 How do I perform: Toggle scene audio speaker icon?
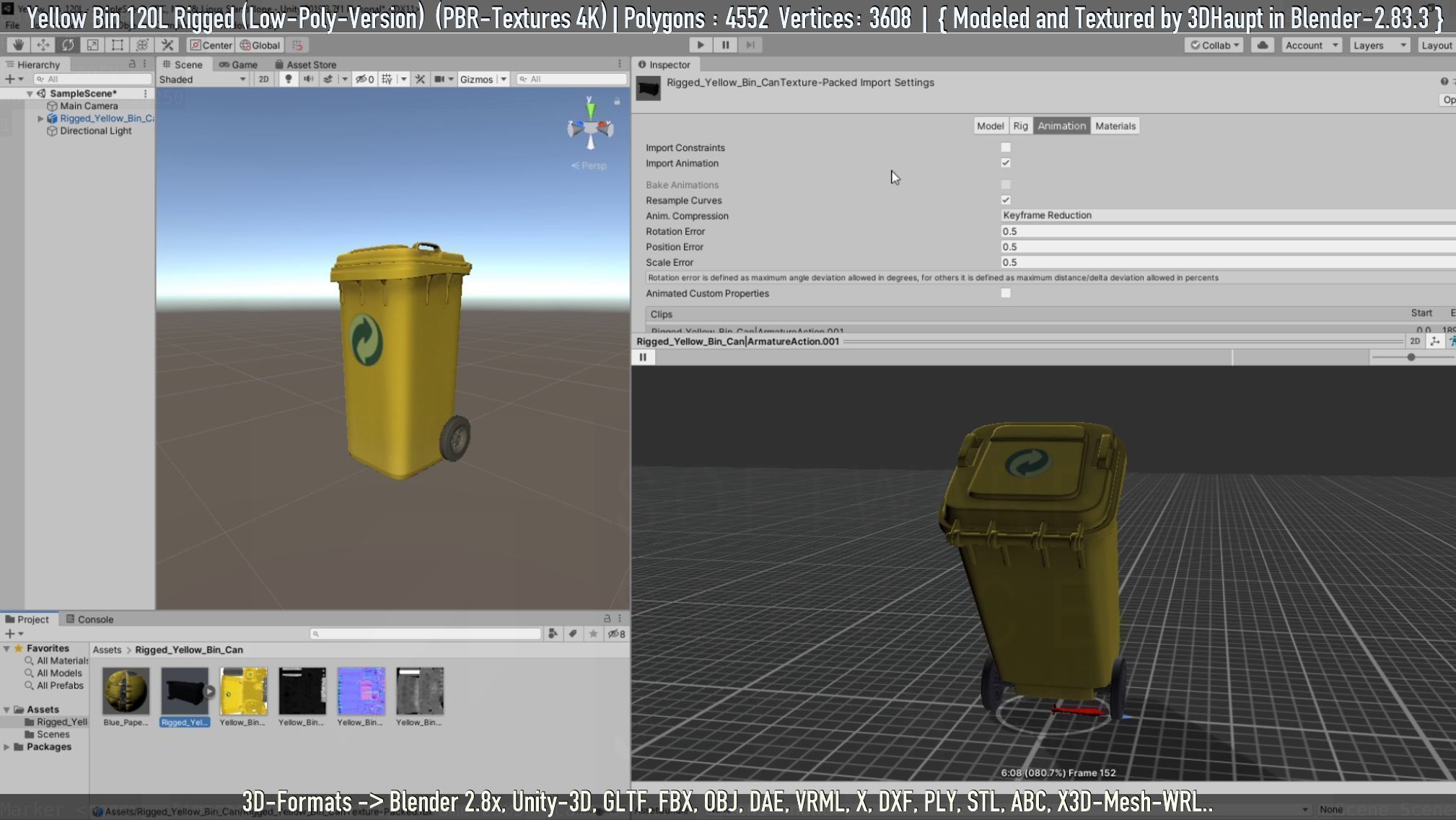pos(308,79)
